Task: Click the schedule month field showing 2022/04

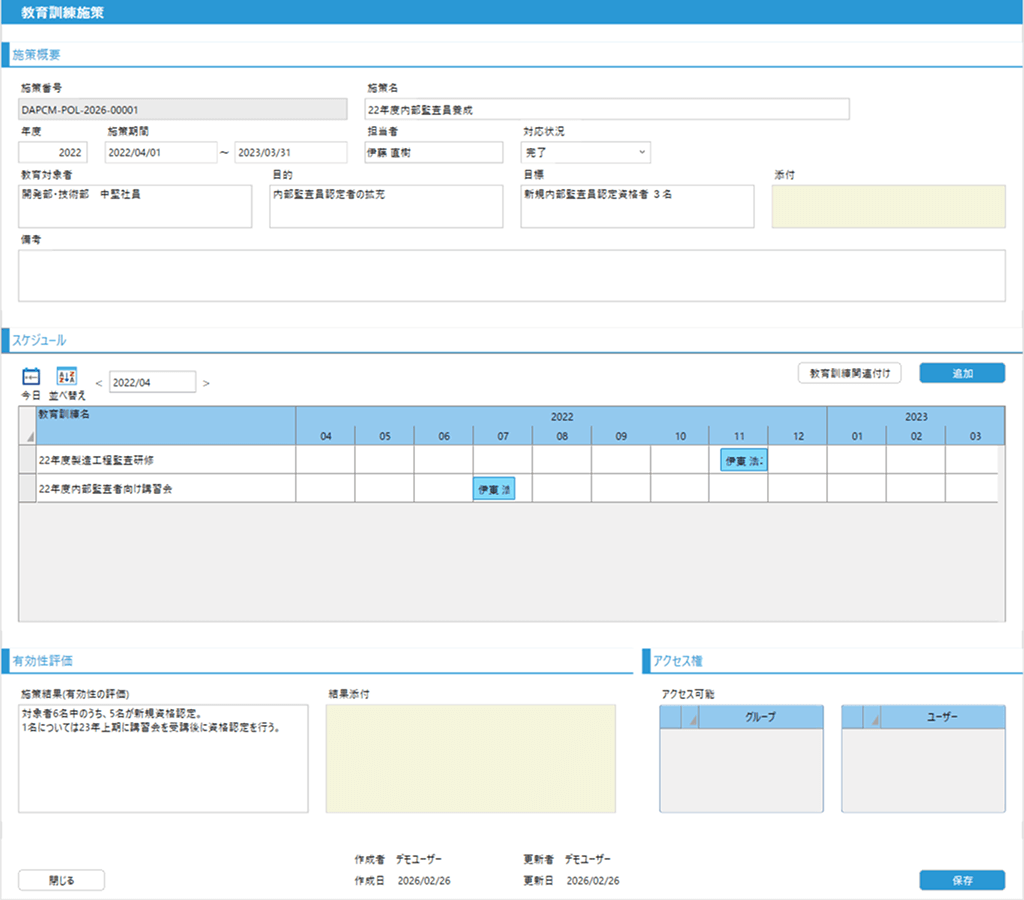Action: tap(152, 382)
